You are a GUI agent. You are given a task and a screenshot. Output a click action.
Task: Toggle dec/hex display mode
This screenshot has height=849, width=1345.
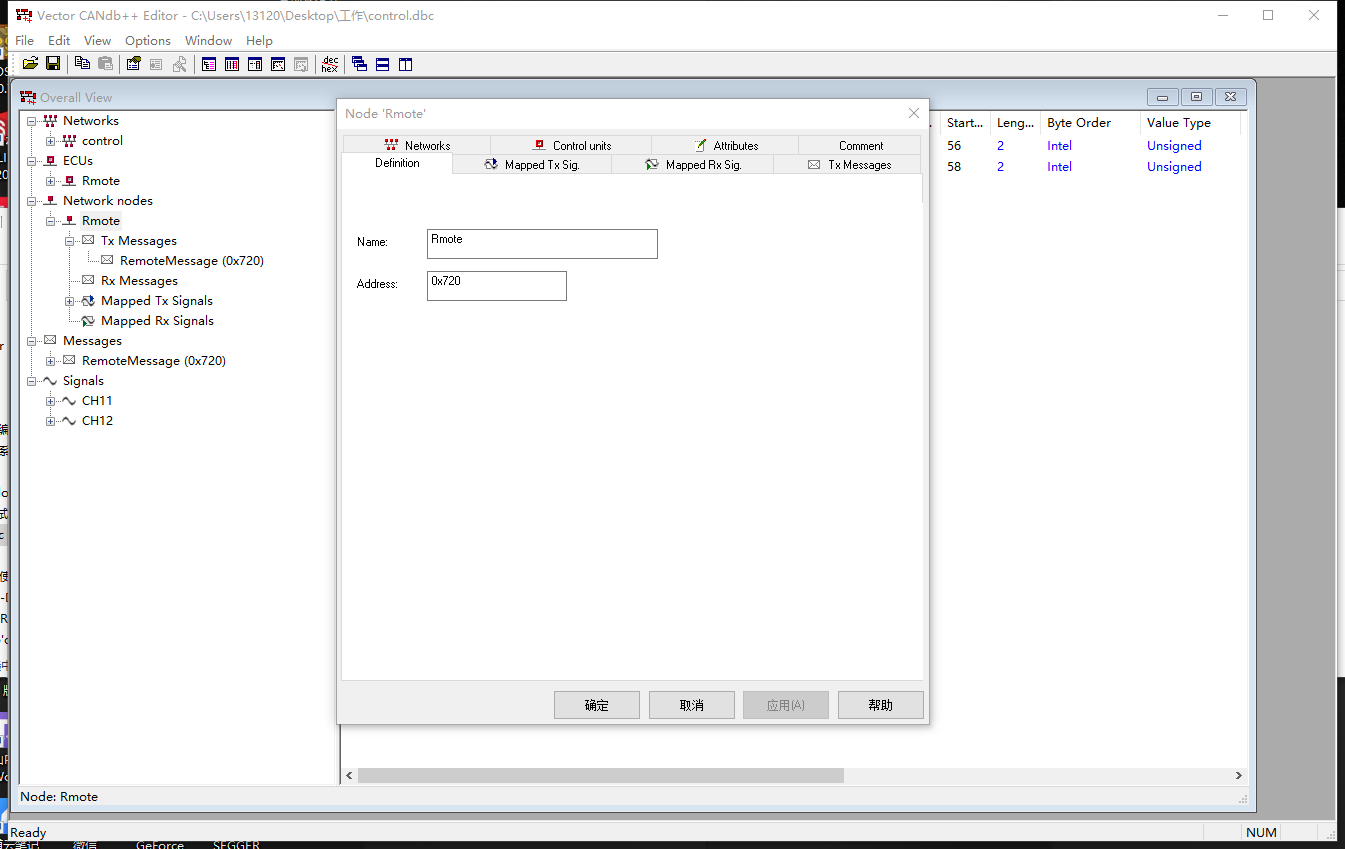(330, 63)
